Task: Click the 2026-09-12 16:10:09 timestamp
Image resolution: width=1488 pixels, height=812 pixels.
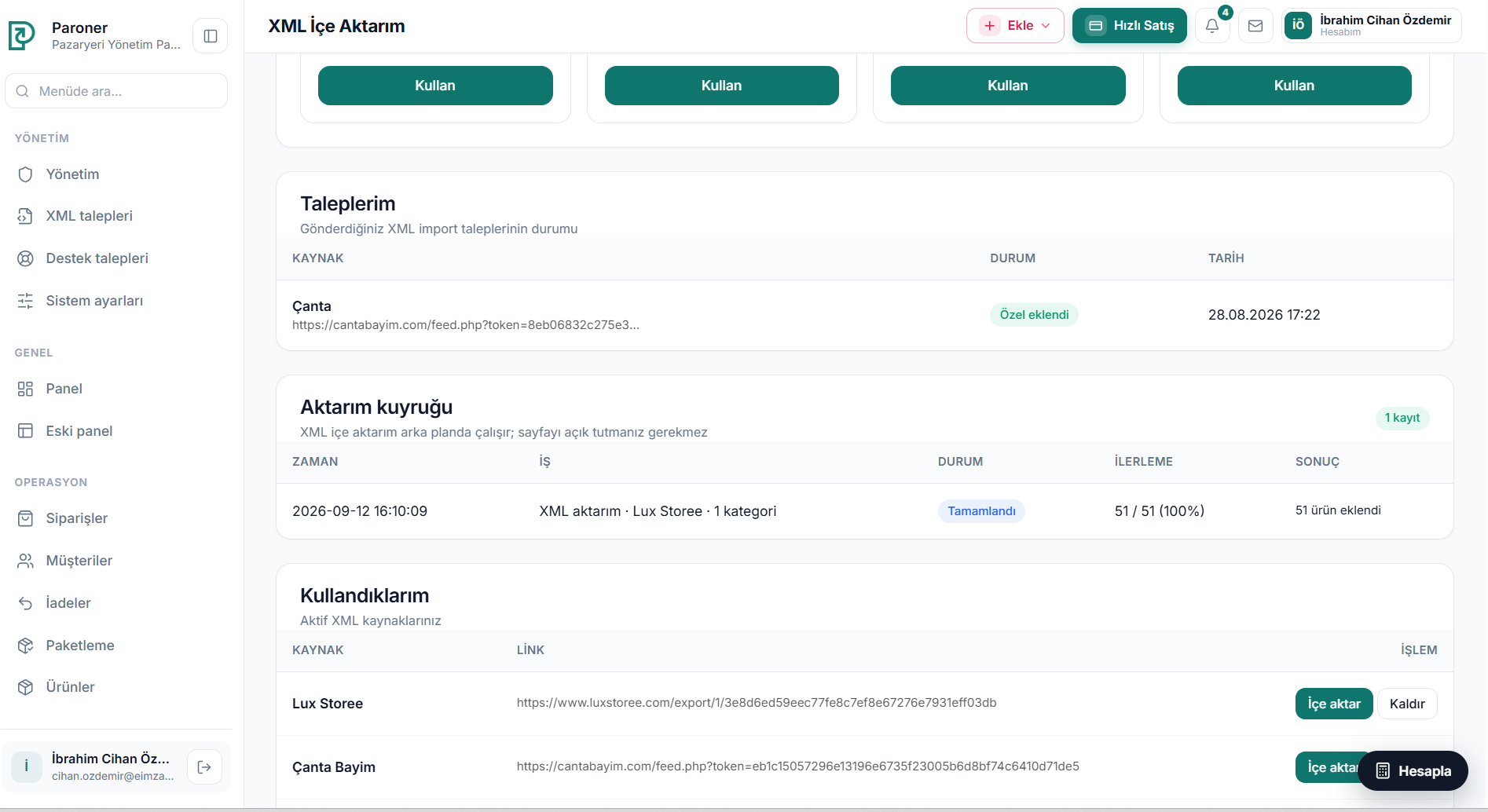Action: pos(360,511)
